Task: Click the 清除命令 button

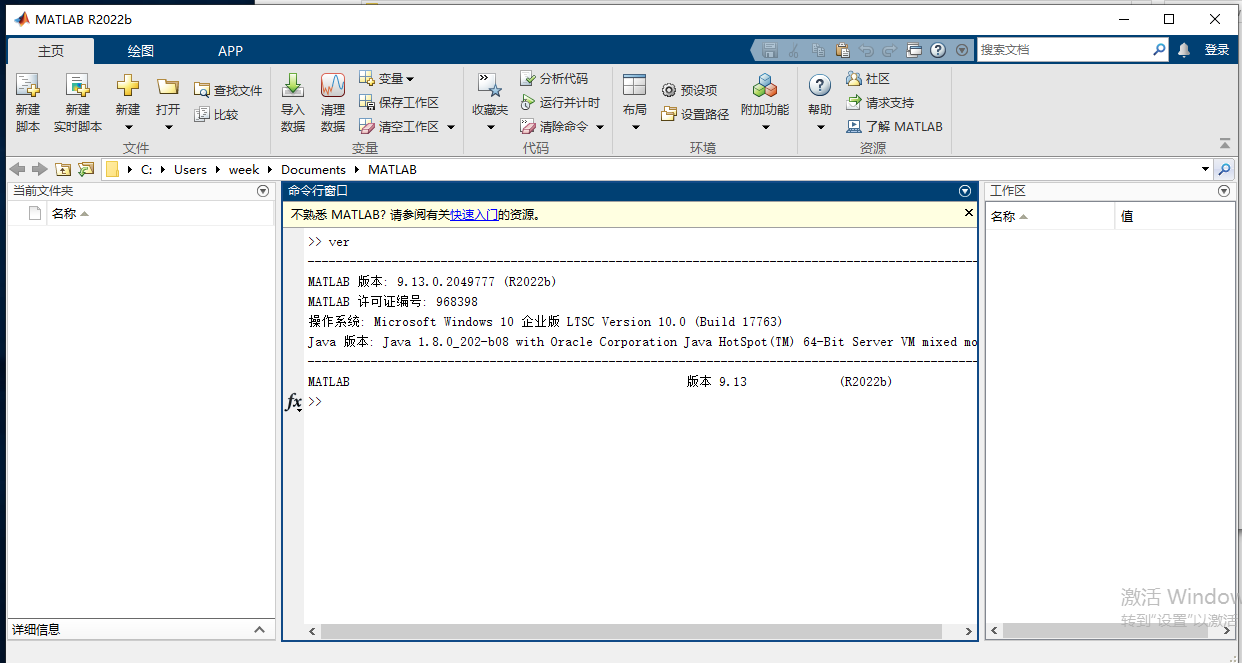Action: point(554,127)
